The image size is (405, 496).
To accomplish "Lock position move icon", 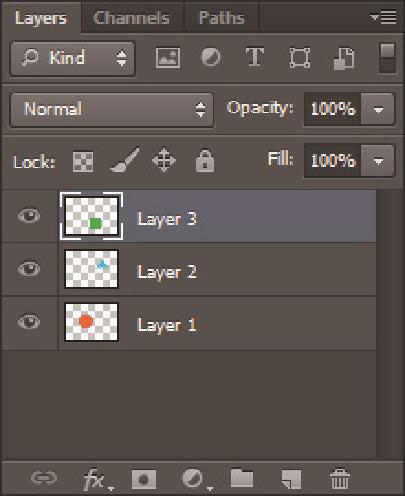I will pyautogui.click(x=164, y=161).
